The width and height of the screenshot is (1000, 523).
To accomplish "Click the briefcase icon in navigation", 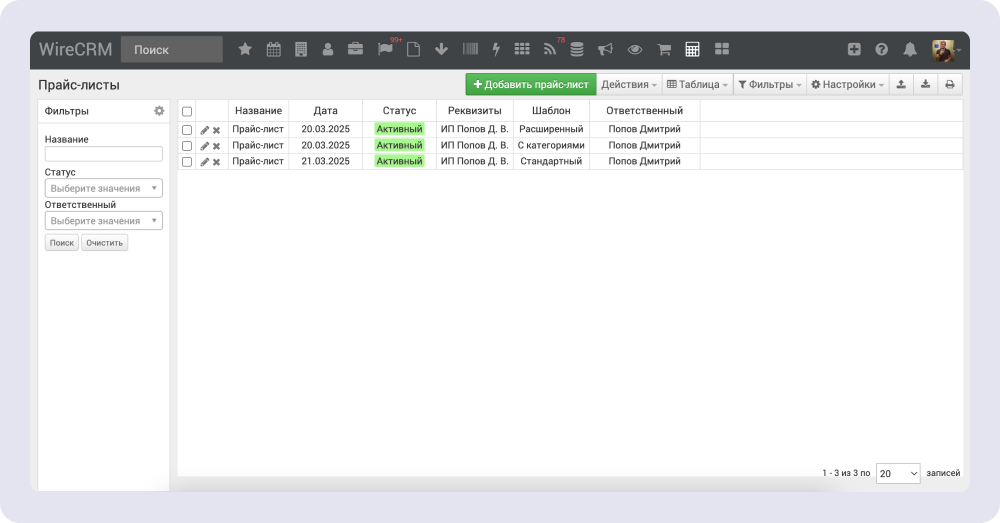I will click(355, 49).
